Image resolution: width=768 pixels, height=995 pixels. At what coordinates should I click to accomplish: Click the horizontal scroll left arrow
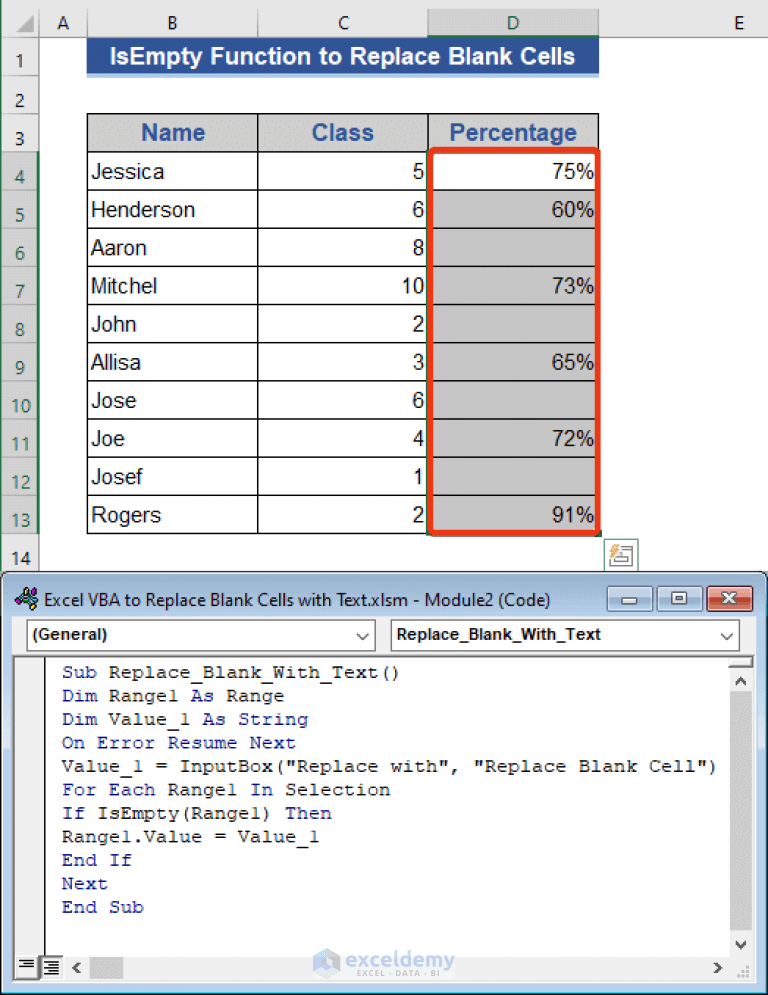(x=77, y=968)
